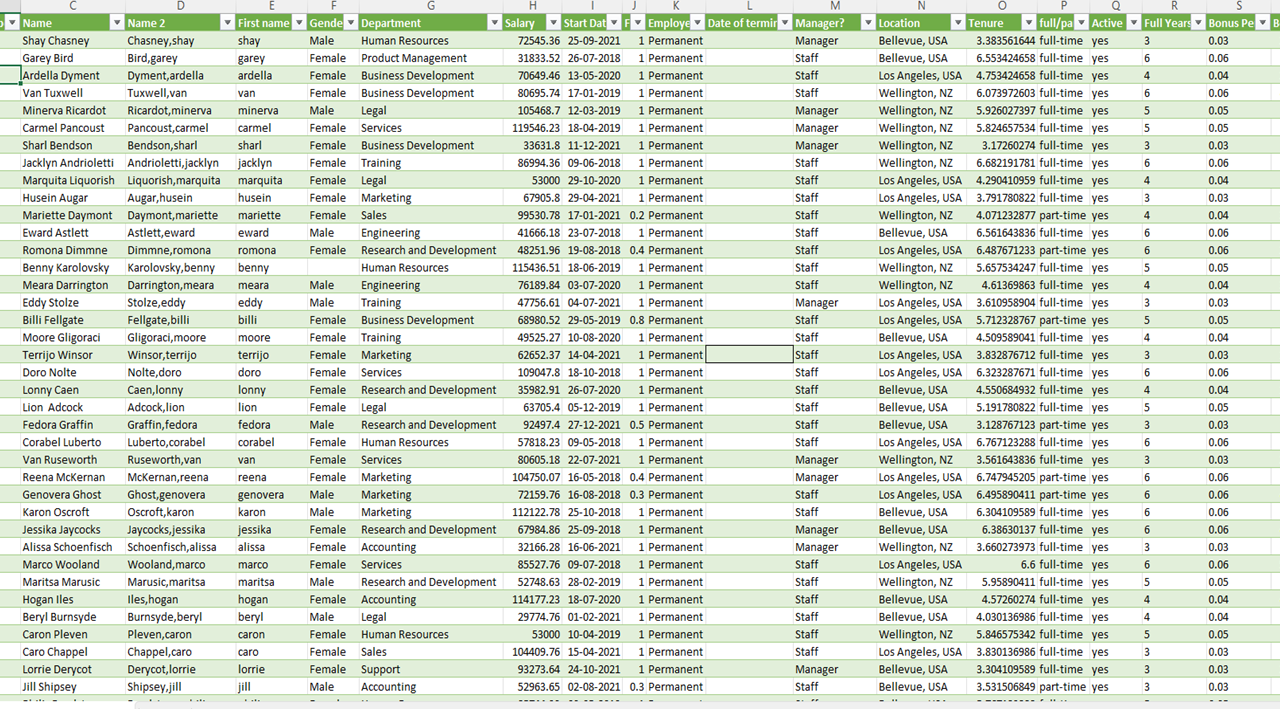This screenshot has width=1280, height=720.
Task: Select the cell Lorrie Derycot
Action: [72, 669]
